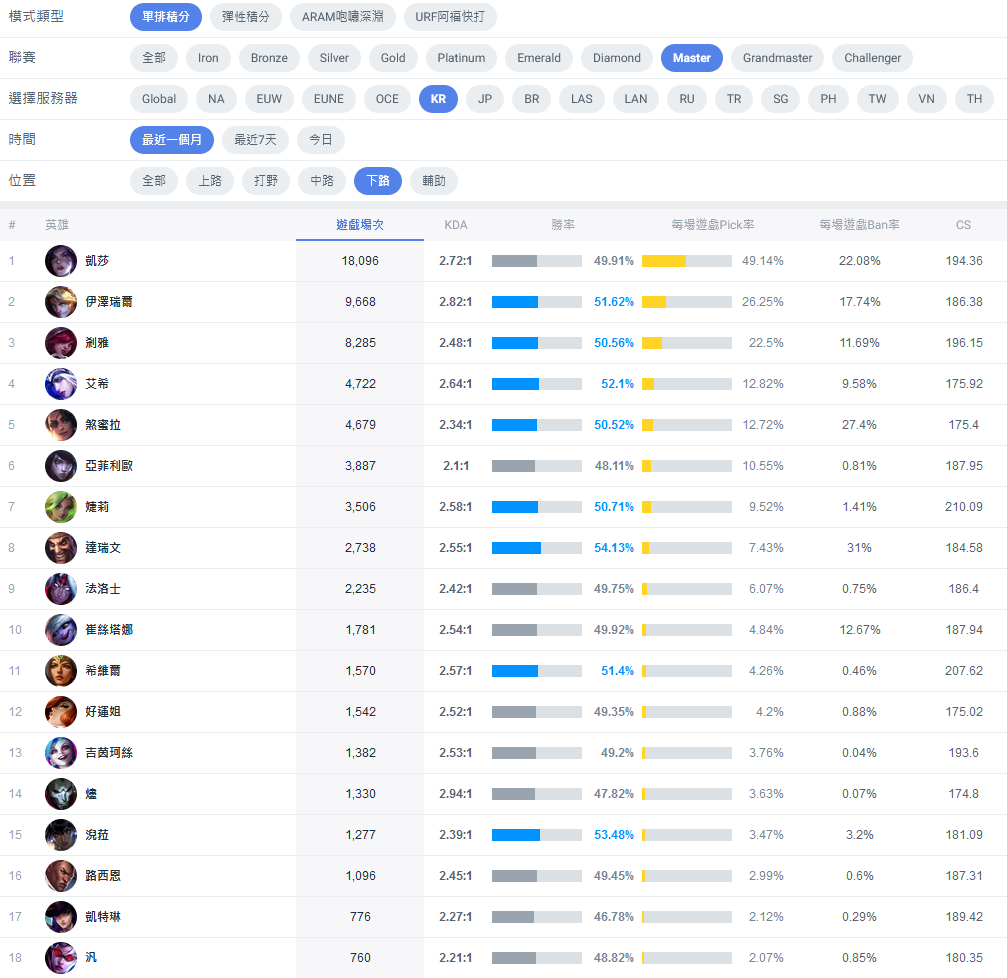Click the 法洛士 champion avatar
The image size is (1007, 978).
pyautogui.click(x=61, y=589)
